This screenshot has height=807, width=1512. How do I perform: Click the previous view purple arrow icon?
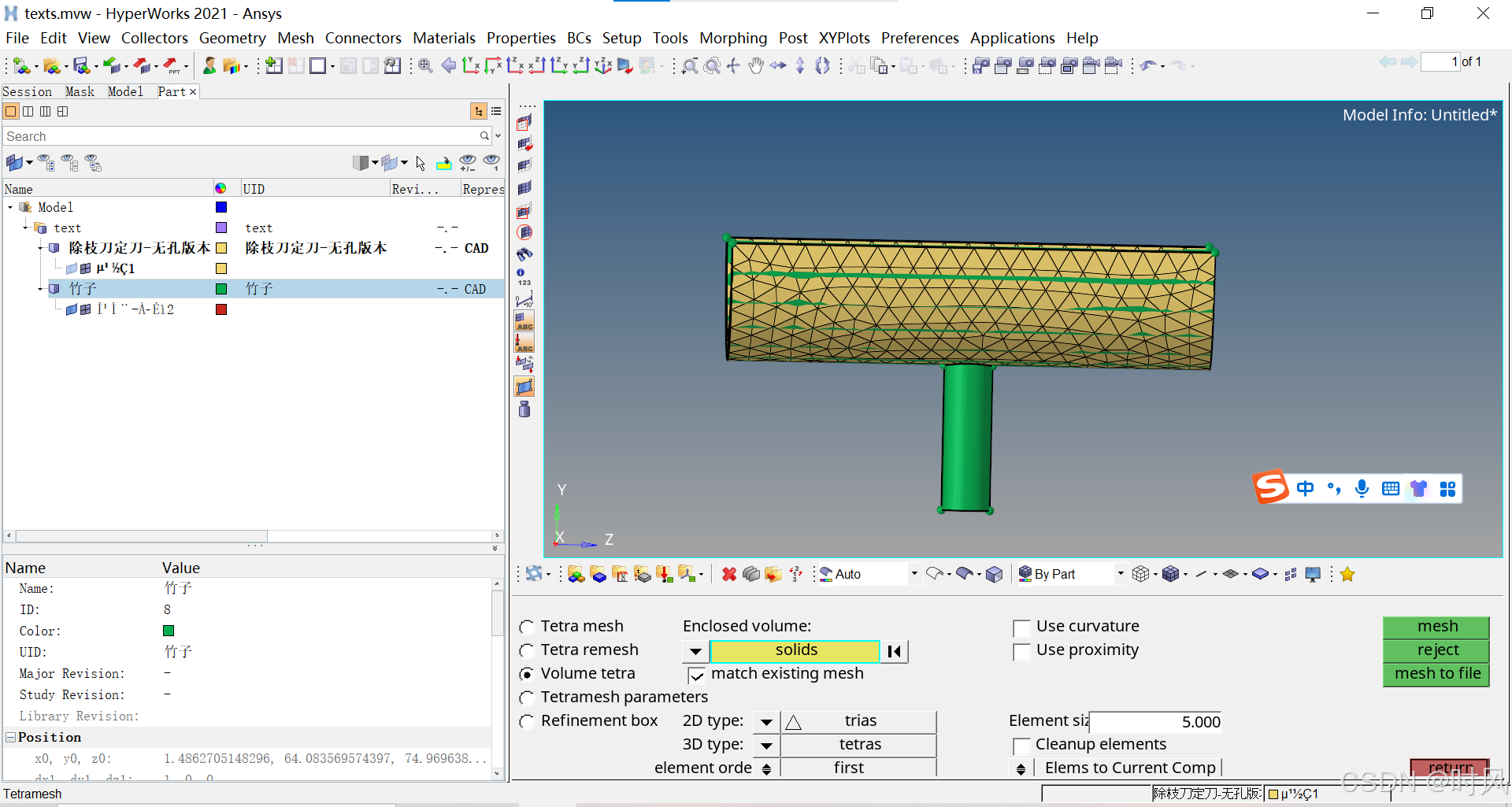449,66
